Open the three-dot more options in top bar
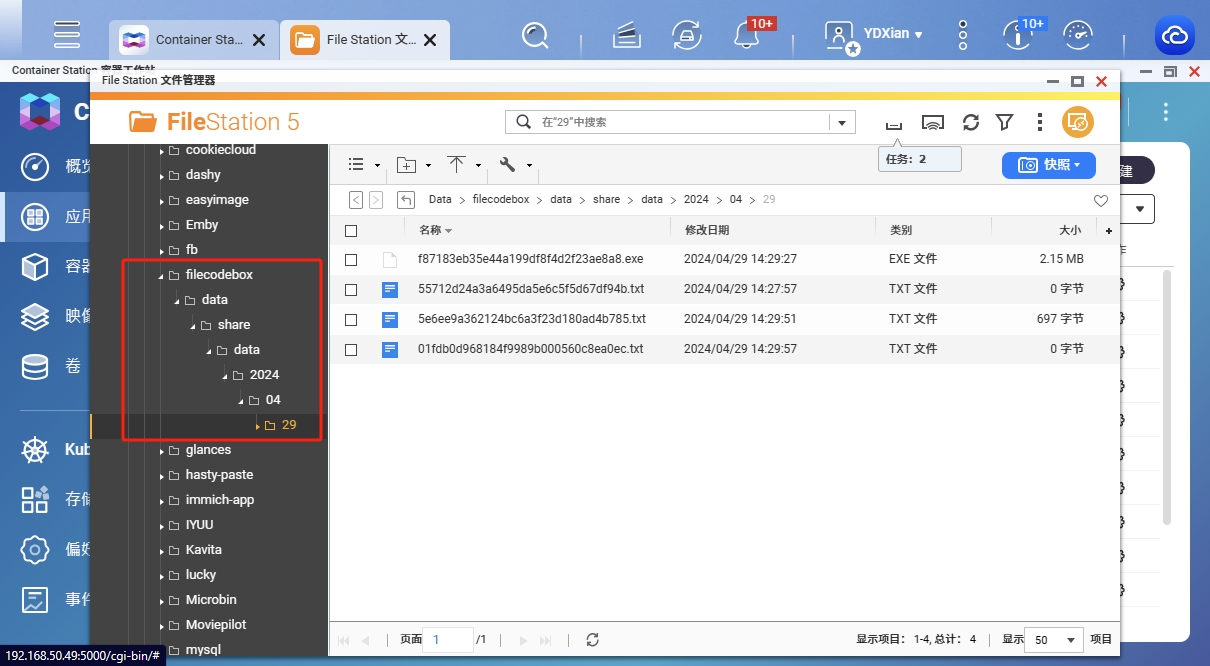This screenshot has height=666, width=1210. click(x=963, y=35)
